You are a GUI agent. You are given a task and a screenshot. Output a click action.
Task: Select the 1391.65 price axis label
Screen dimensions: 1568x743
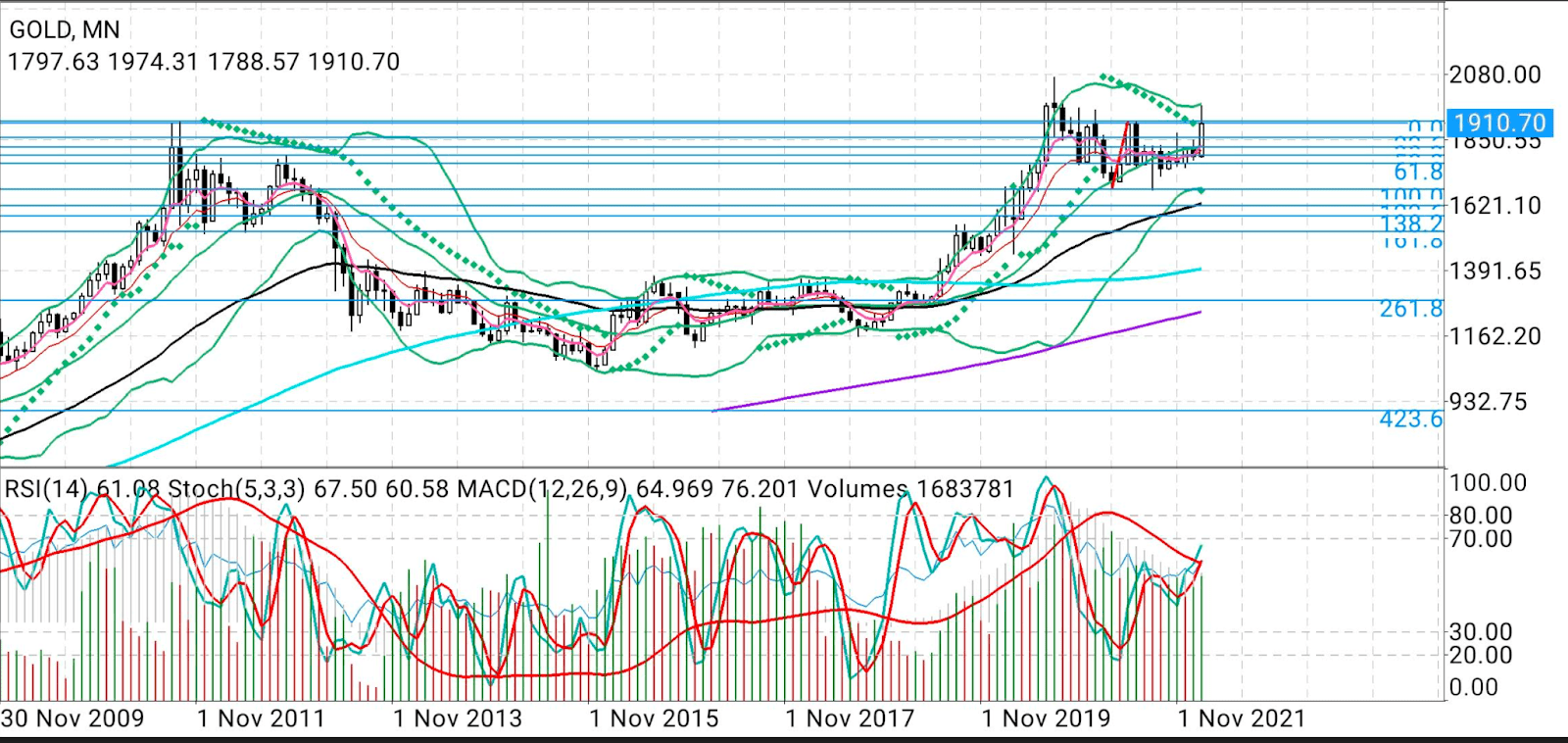[x=1495, y=272]
